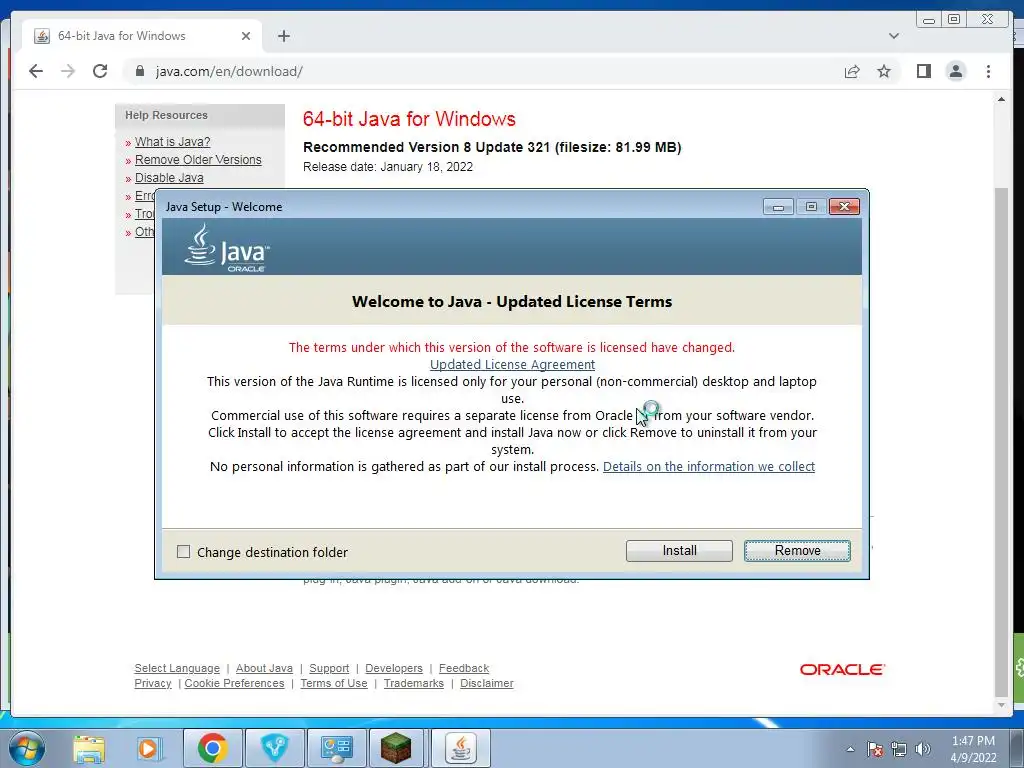Open Terms of Use footer link
Viewport: 1024px width, 768px height.
point(334,683)
